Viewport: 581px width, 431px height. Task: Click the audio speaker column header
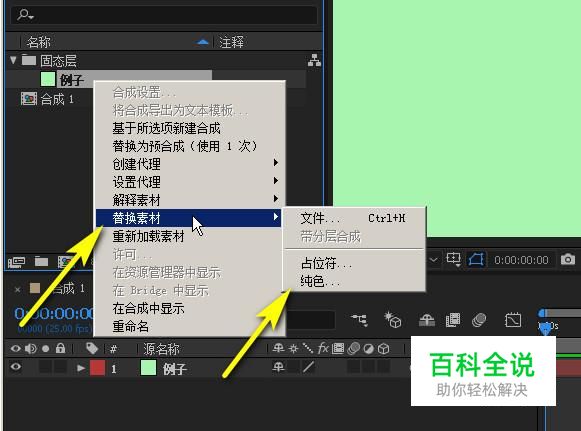point(31,349)
